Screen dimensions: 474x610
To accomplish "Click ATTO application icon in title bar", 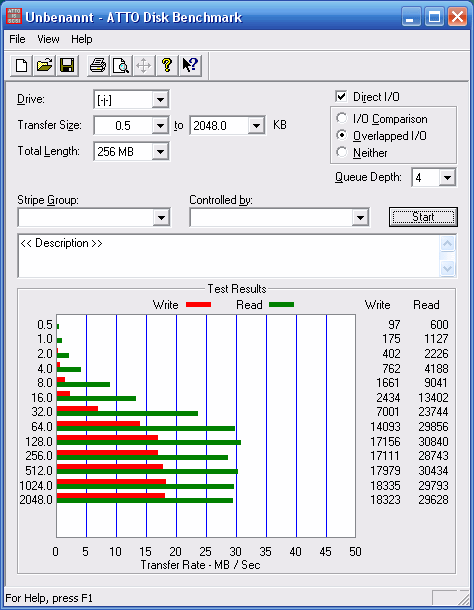I will [14, 17].
